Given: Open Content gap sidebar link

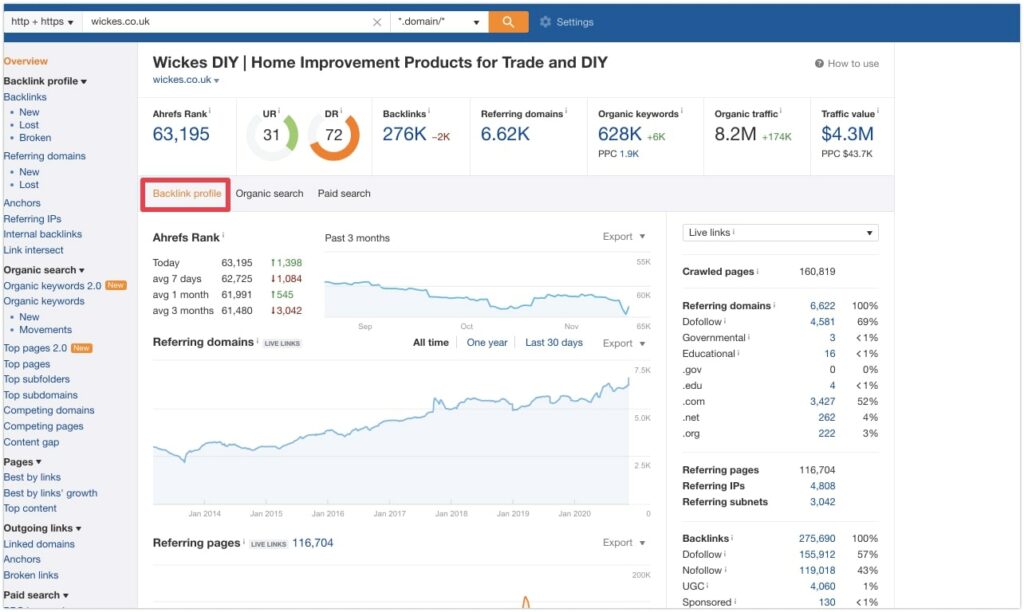Looking at the screenshot, I should tap(31, 442).
